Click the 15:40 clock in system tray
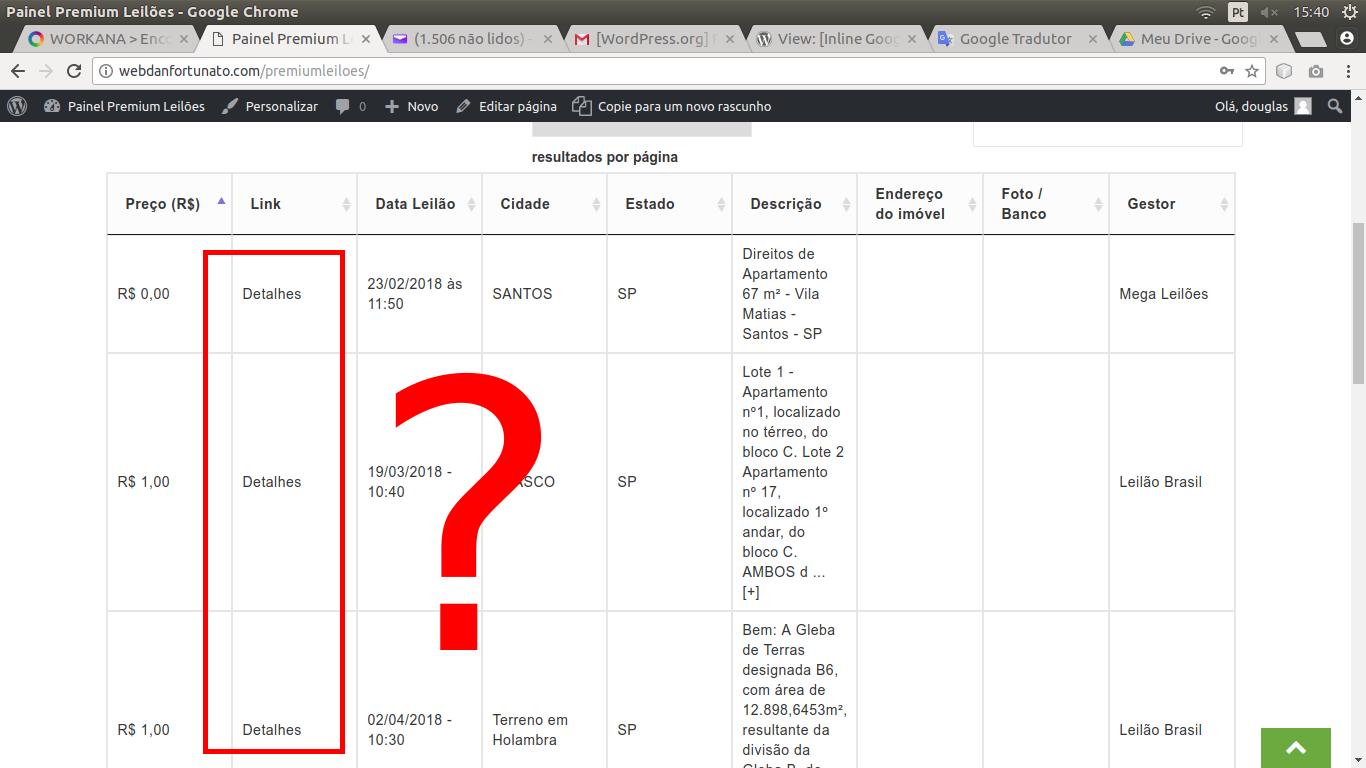The image size is (1366, 768). click(x=1311, y=12)
